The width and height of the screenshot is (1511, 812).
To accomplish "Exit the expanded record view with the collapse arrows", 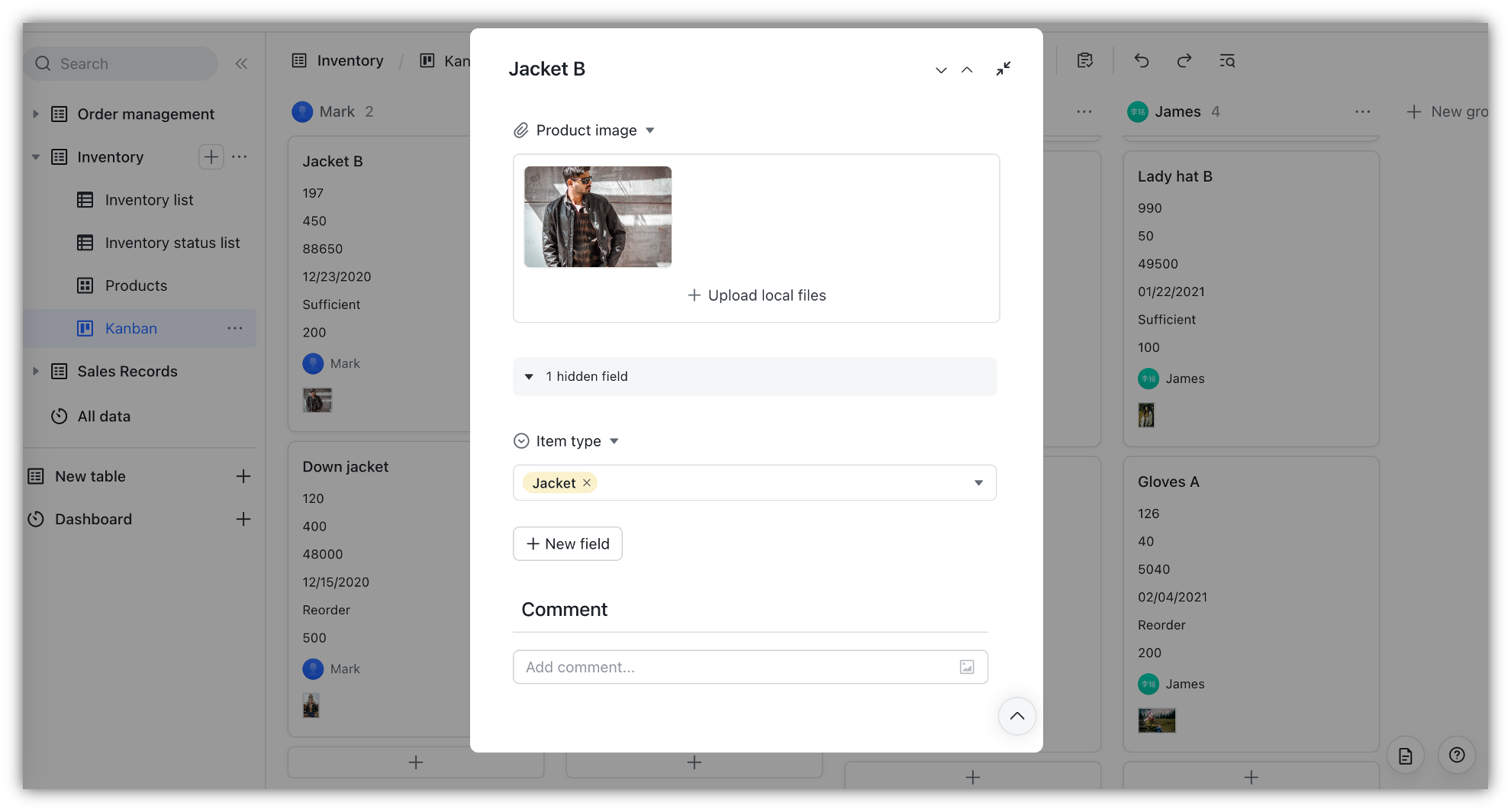I will (x=1004, y=69).
